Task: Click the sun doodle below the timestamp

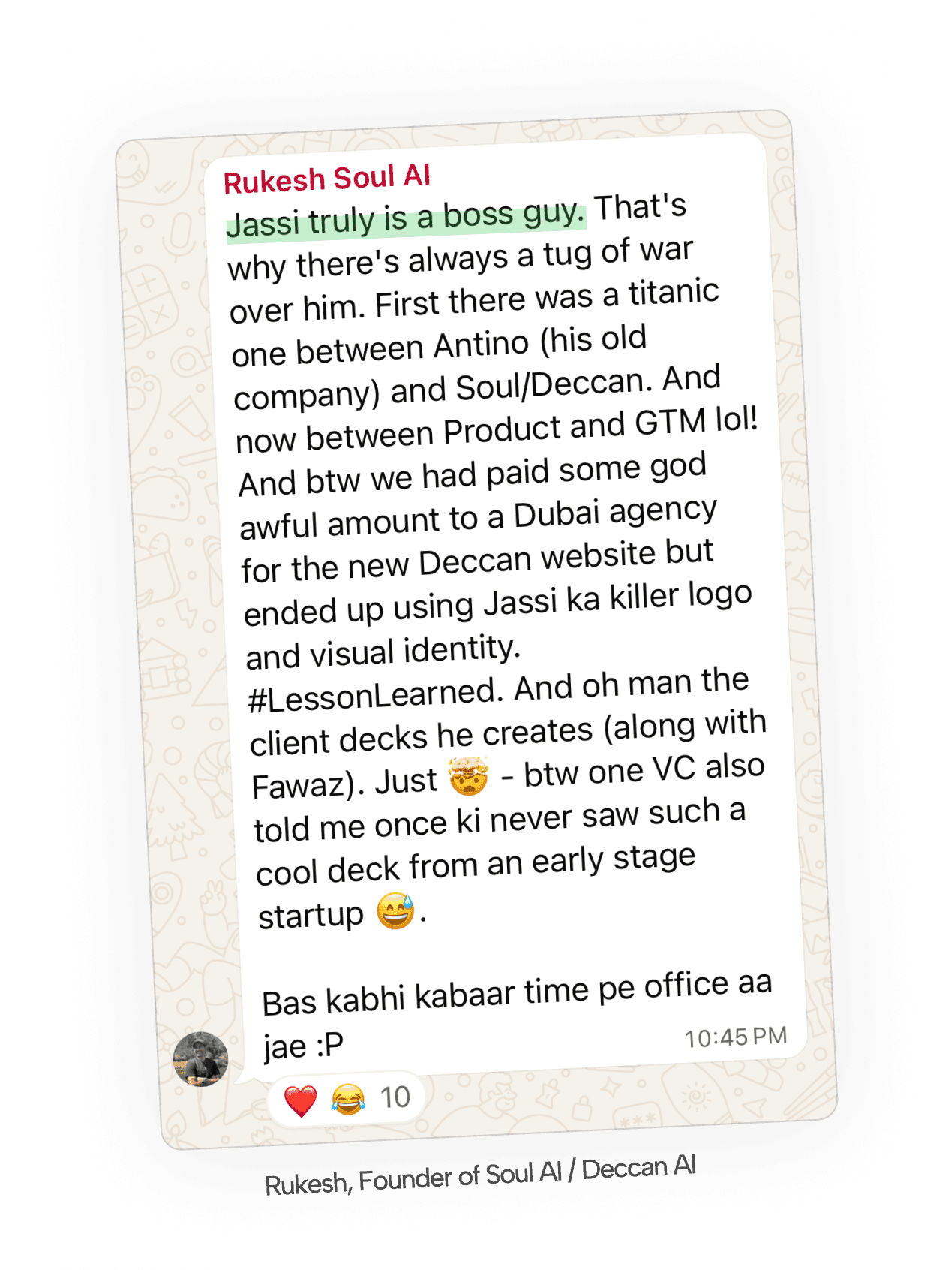Action: coord(697,1097)
